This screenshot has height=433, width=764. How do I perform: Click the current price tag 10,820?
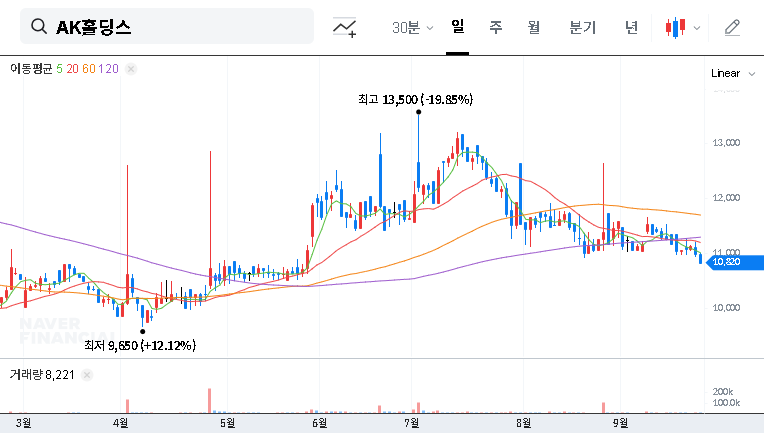tap(735, 262)
